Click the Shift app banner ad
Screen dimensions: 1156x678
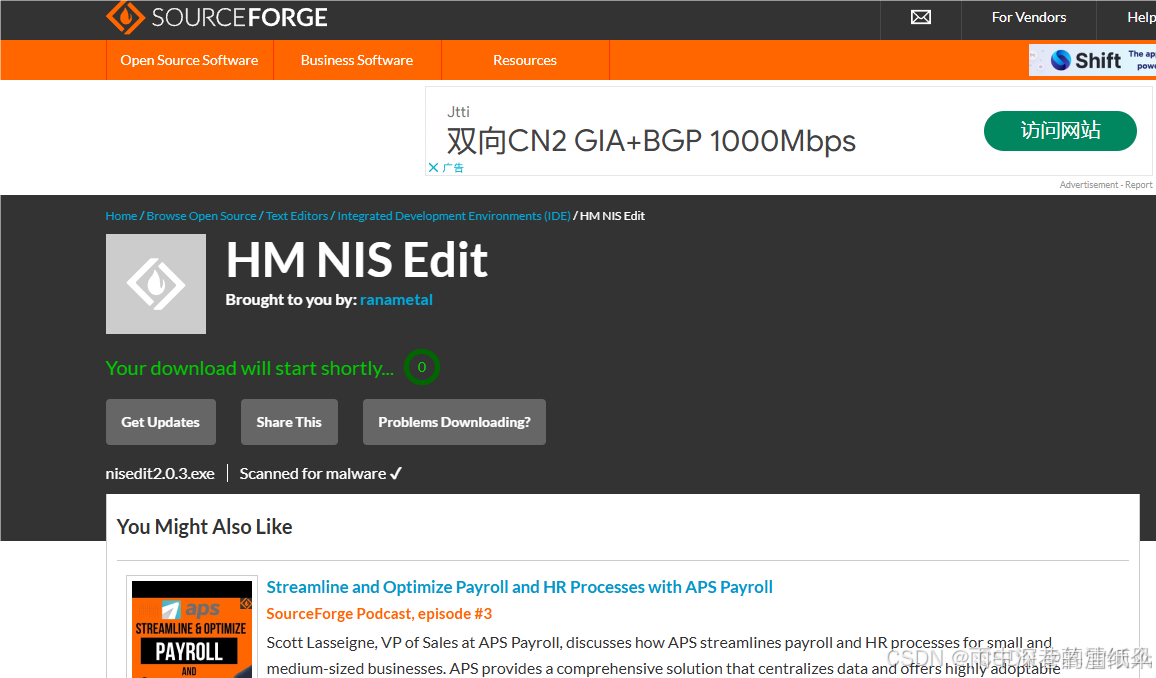pos(1092,60)
